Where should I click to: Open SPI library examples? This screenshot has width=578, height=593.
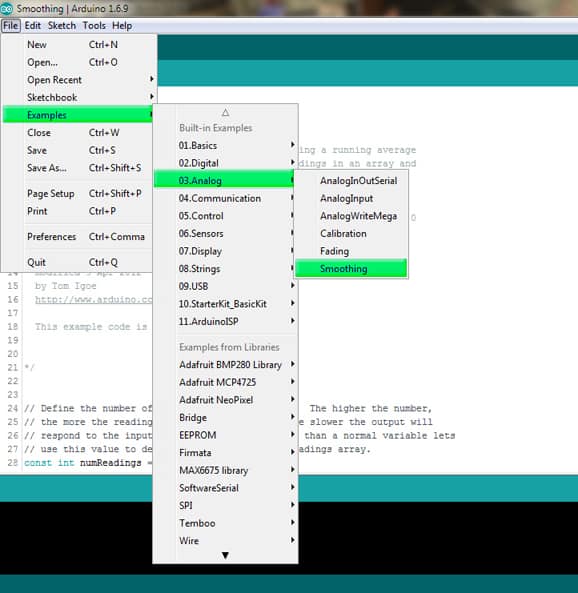click(225, 506)
